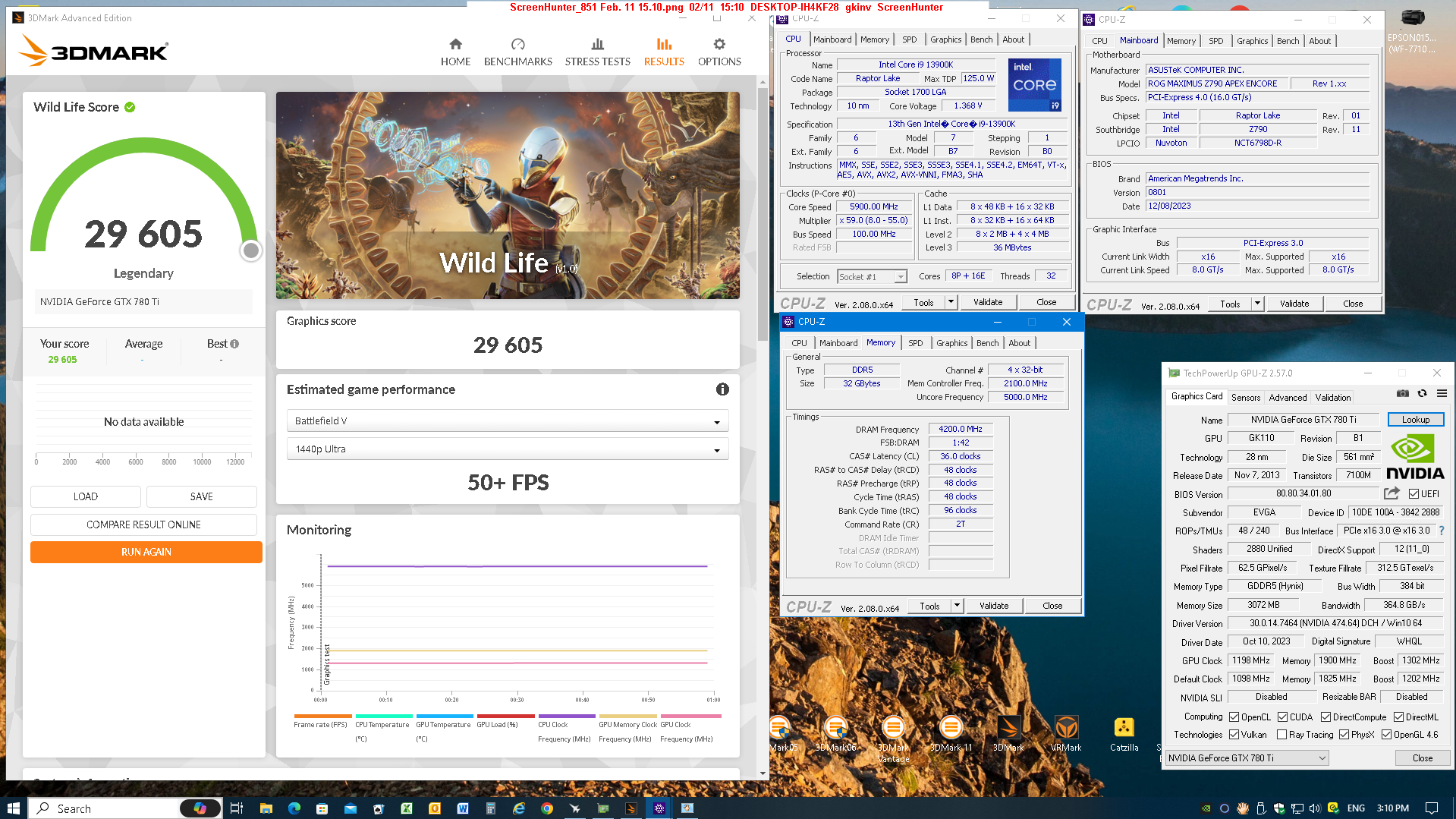This screenshot has width=1456, height=819.
Task: Open 3DMark06 desktop shortcut
Action: [835, 734]
